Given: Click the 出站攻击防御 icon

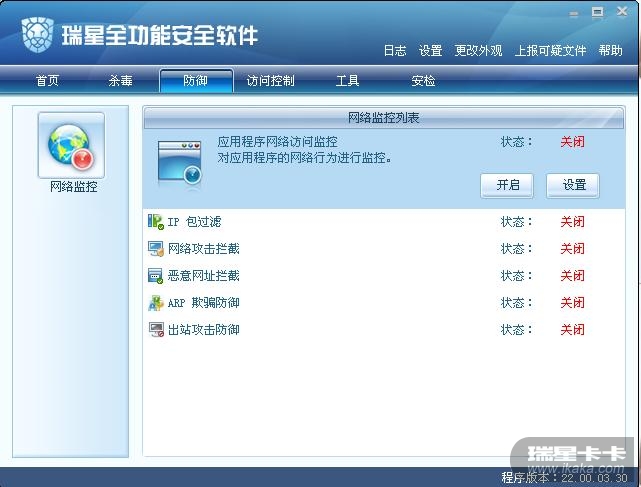Looking at the screenshot, I should [x=156, y=330].
